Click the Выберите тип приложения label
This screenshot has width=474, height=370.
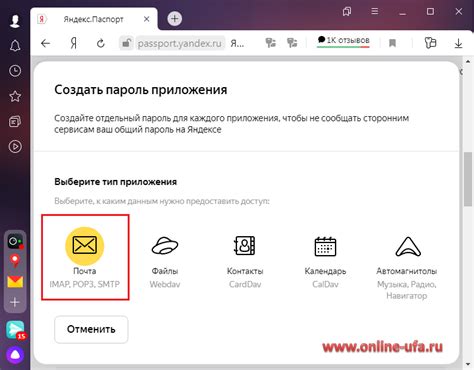click(116, 182)
